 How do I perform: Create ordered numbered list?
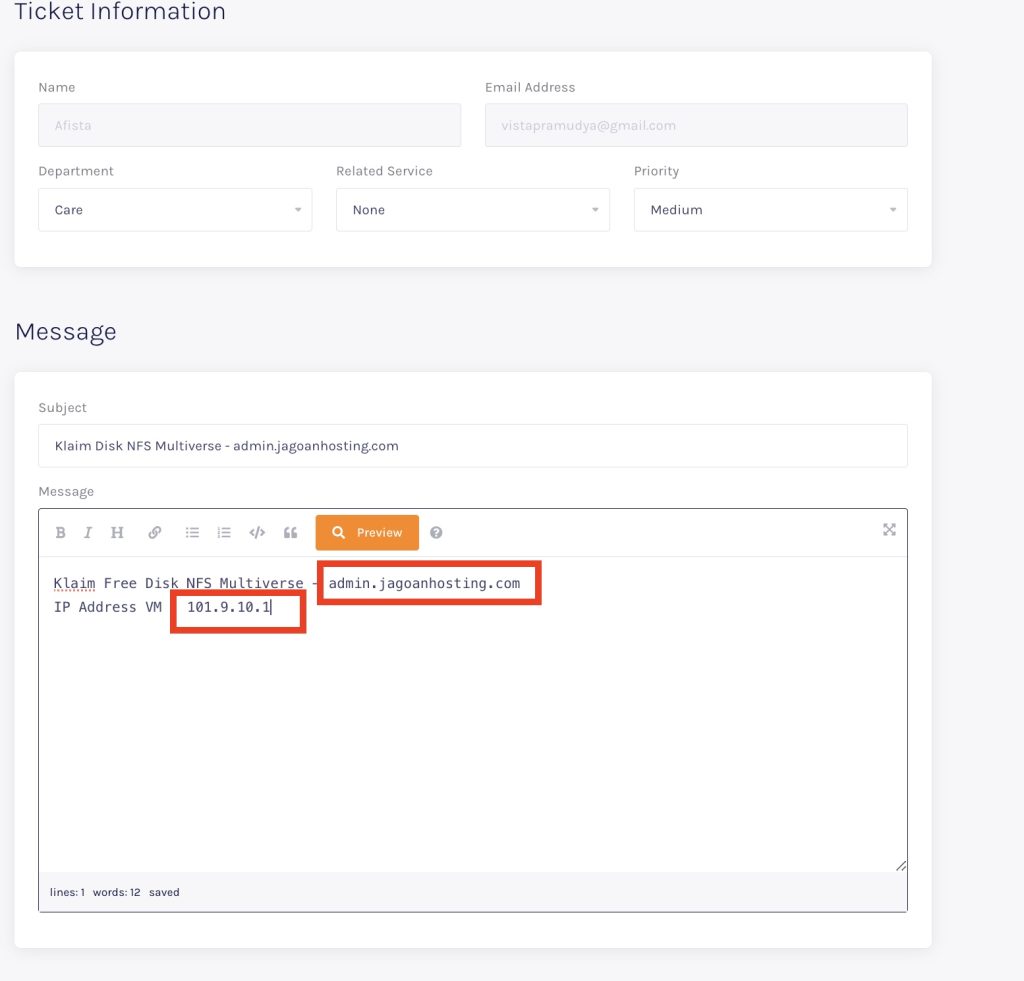224,533
